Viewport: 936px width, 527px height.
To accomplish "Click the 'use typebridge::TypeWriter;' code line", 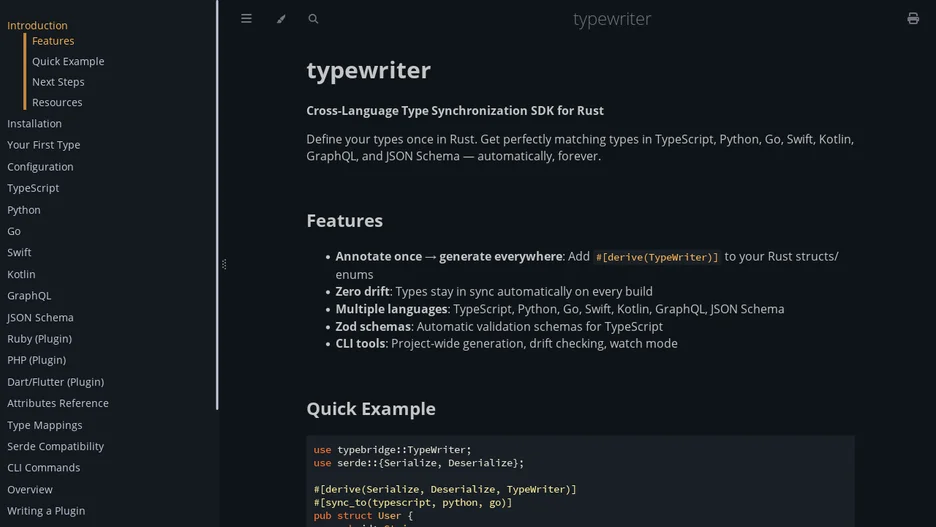I will click(392, 449).
